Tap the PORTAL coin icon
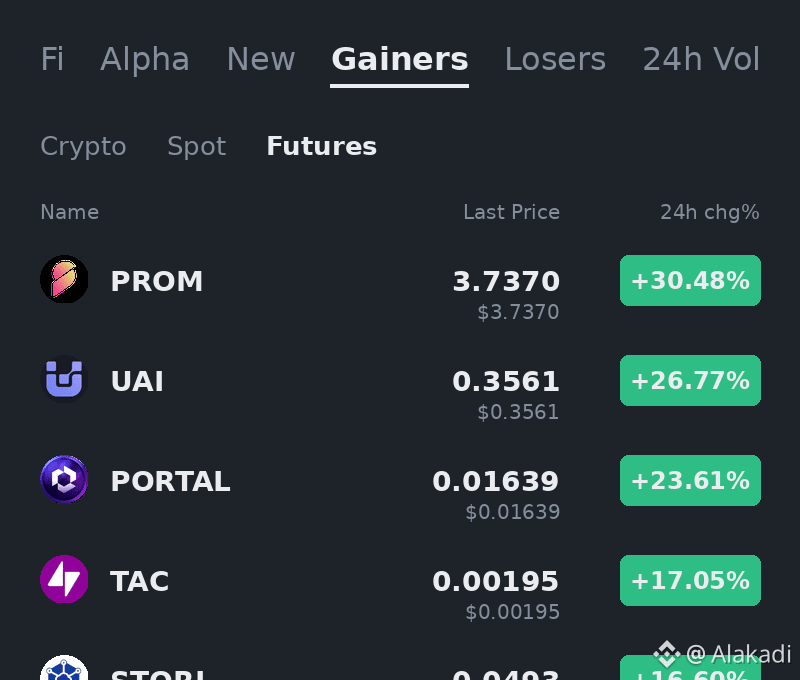Image resolution: width=800 pixels, height=680 pixels. click(x=64, y=479)
